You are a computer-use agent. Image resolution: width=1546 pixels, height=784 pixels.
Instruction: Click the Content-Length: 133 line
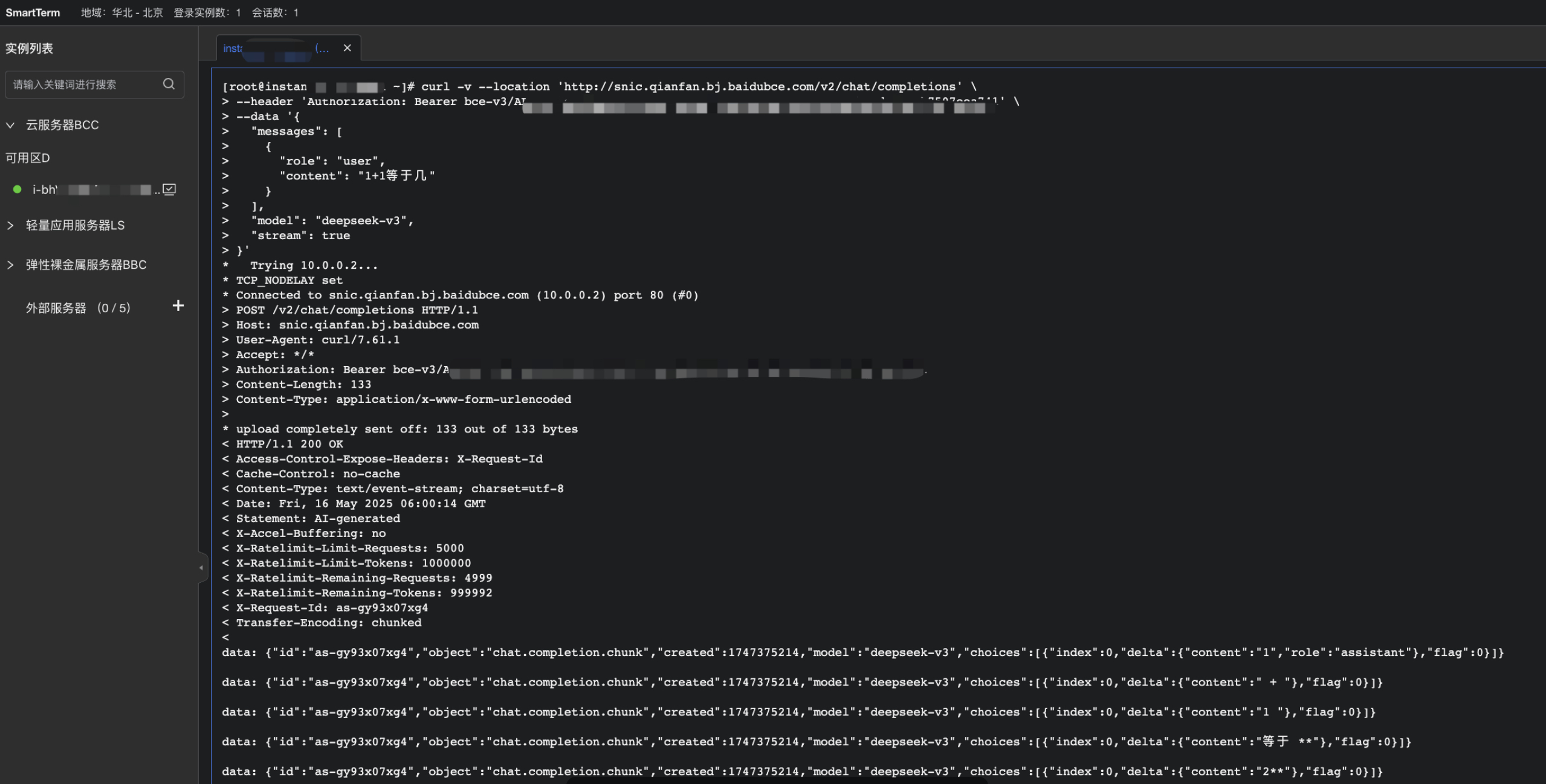pyautogui.click(x=296, y=385)
